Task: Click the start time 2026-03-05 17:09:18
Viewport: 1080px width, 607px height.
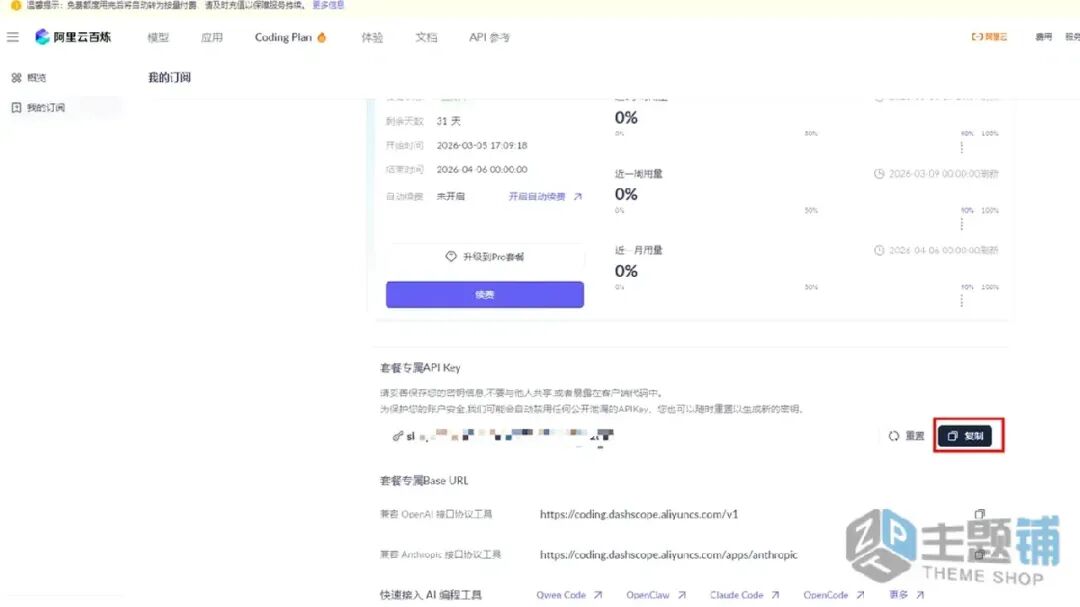Action: 481,145
